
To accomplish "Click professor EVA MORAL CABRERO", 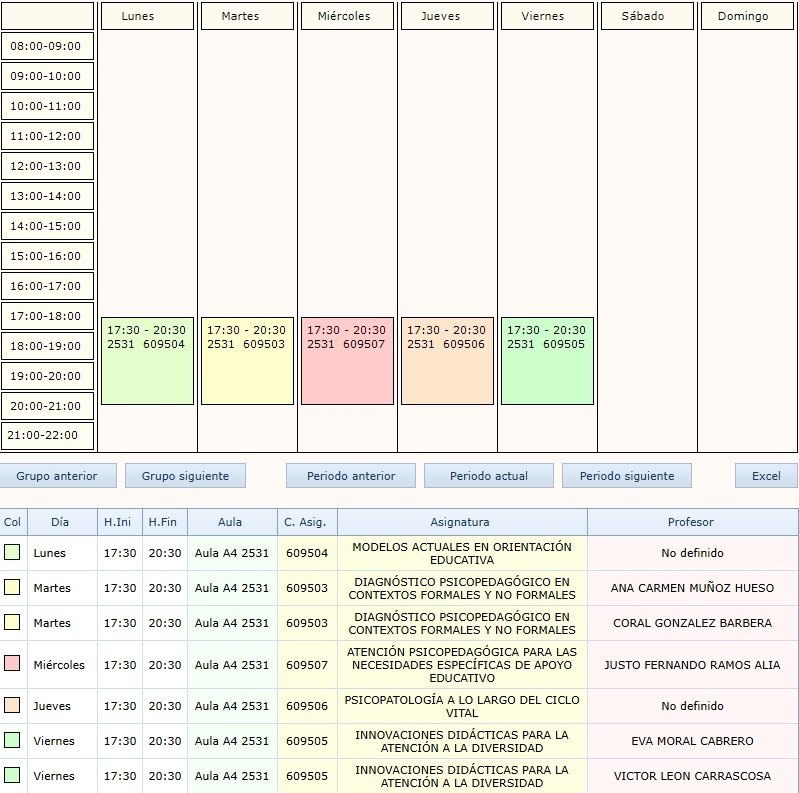I will 693,741.
